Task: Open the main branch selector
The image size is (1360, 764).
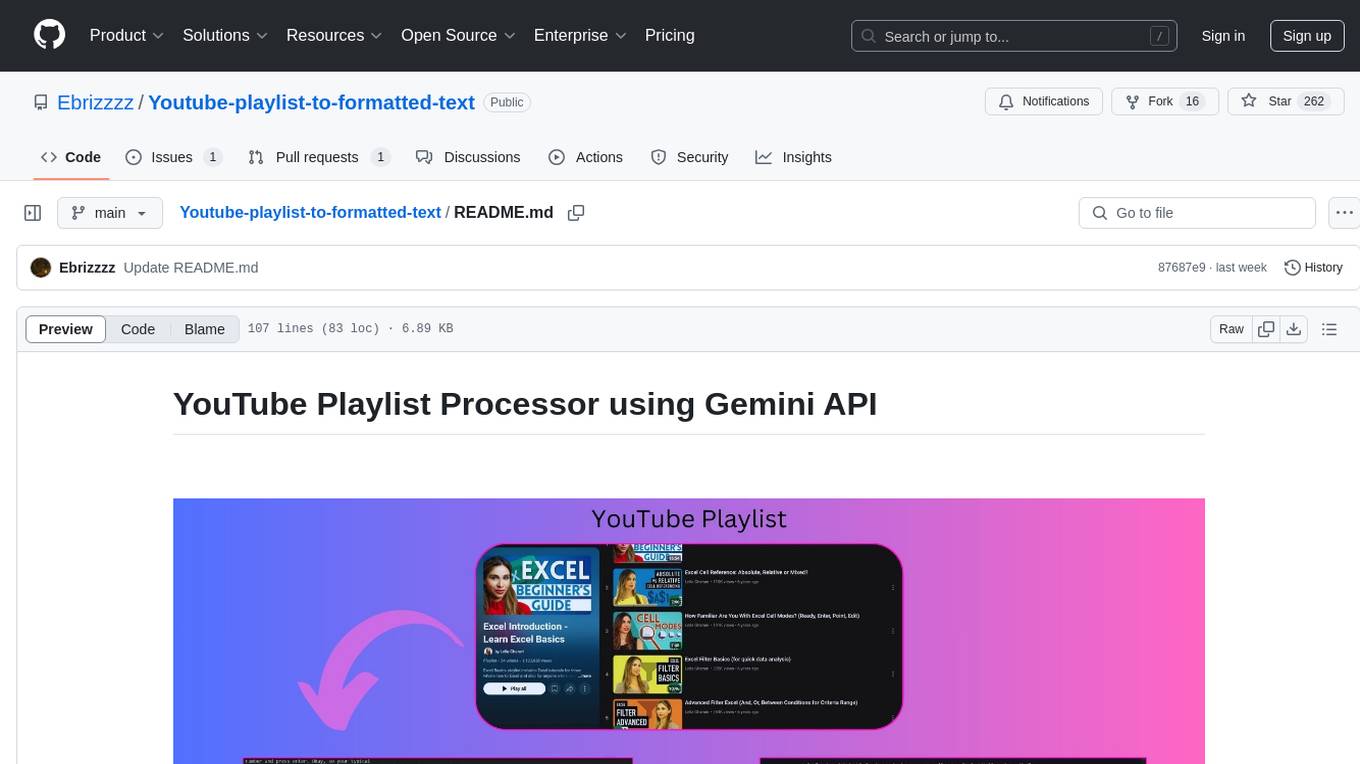Action: point(109,213)
